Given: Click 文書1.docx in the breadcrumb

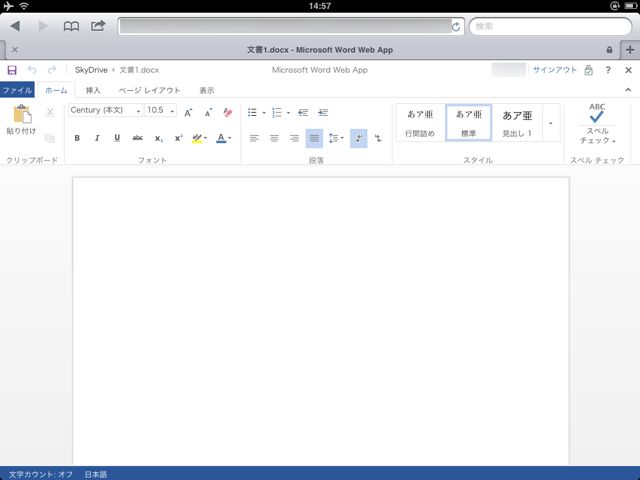Looking at the screenshot, I should (139, 70).
